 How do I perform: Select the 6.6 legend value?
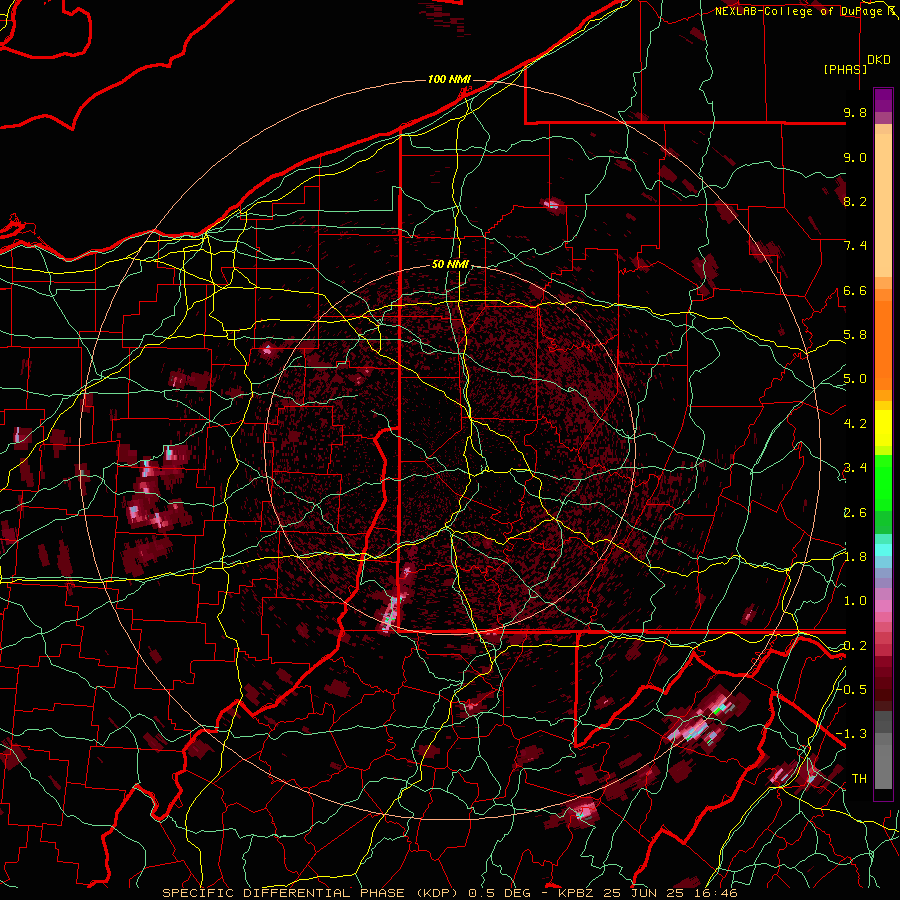(855, 291)
